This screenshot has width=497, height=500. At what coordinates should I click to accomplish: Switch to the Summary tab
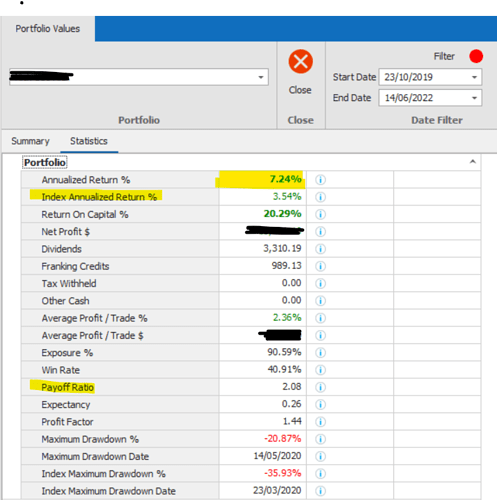(30, 141)
